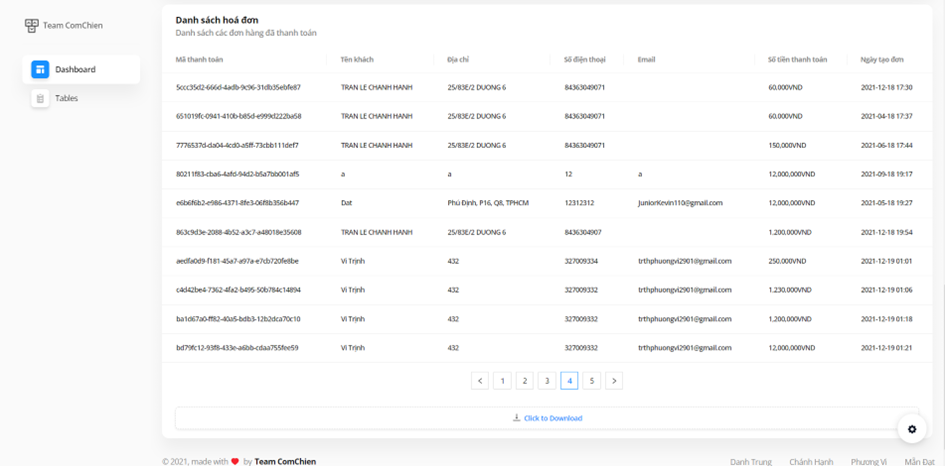The height and width of the screenshot is (466, 945).
Task: Click the date 2021-05-18 19:27
Action: coord(887,203)
